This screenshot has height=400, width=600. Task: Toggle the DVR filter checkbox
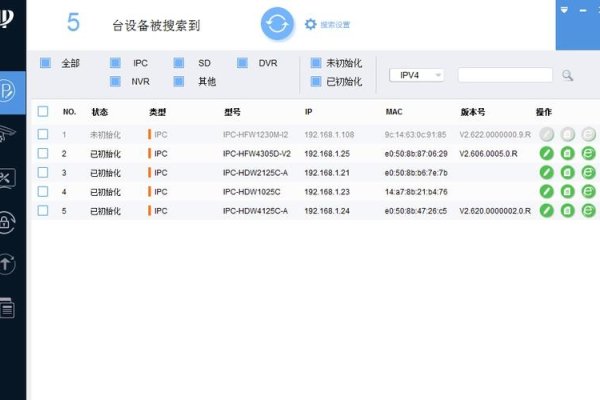point(242,63)
